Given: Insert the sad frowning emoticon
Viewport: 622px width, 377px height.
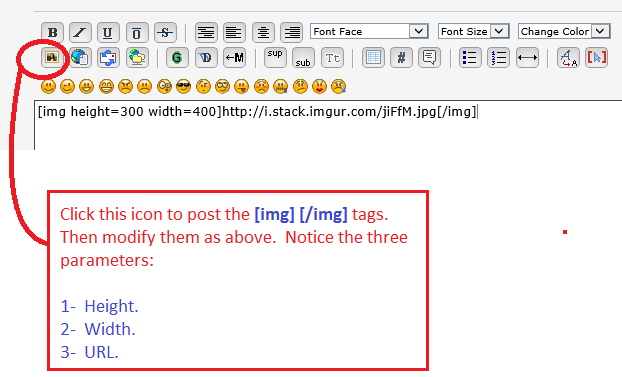Looking at the screenshot, I should pyautogui.click(x=144, y=86).
